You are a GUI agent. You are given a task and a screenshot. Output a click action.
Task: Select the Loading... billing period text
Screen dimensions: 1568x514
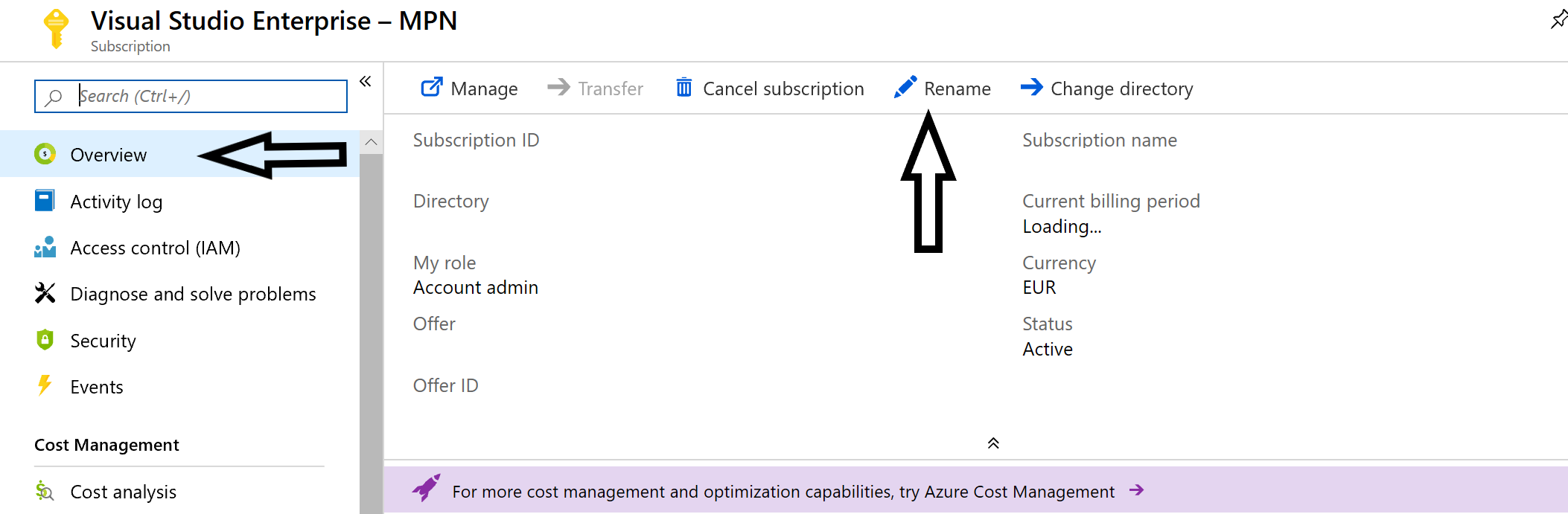point(1062,227)
